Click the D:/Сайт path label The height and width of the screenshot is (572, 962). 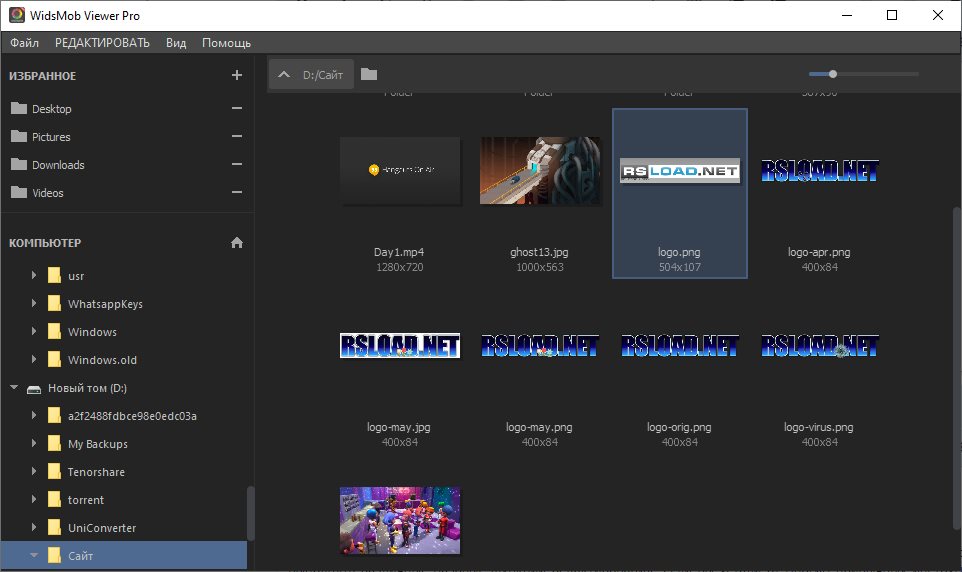click(x=323, y=74)
